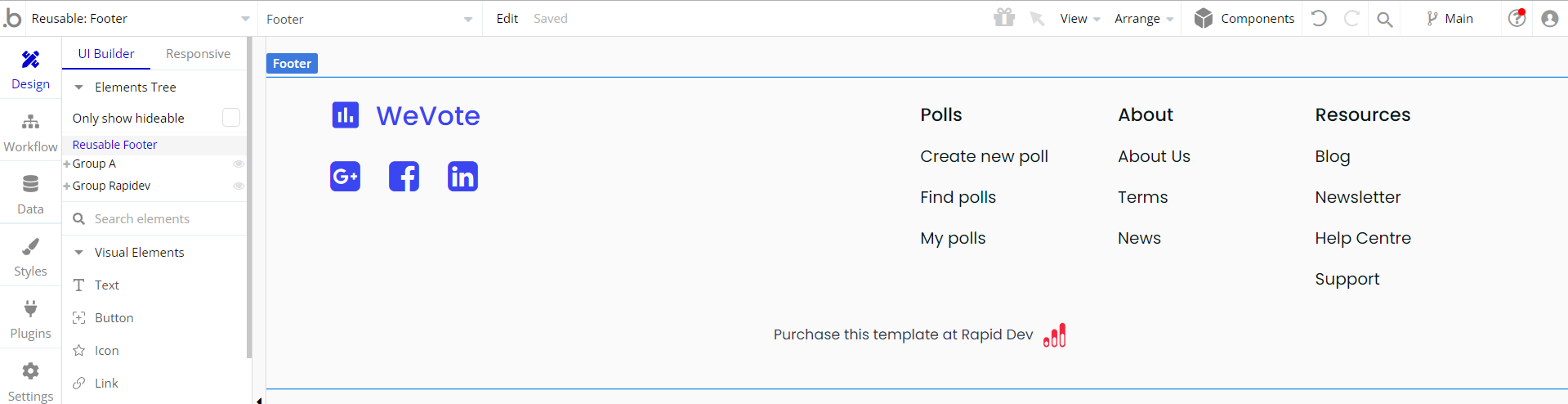Open the Workflow tab in sidebar

point(30,132)
